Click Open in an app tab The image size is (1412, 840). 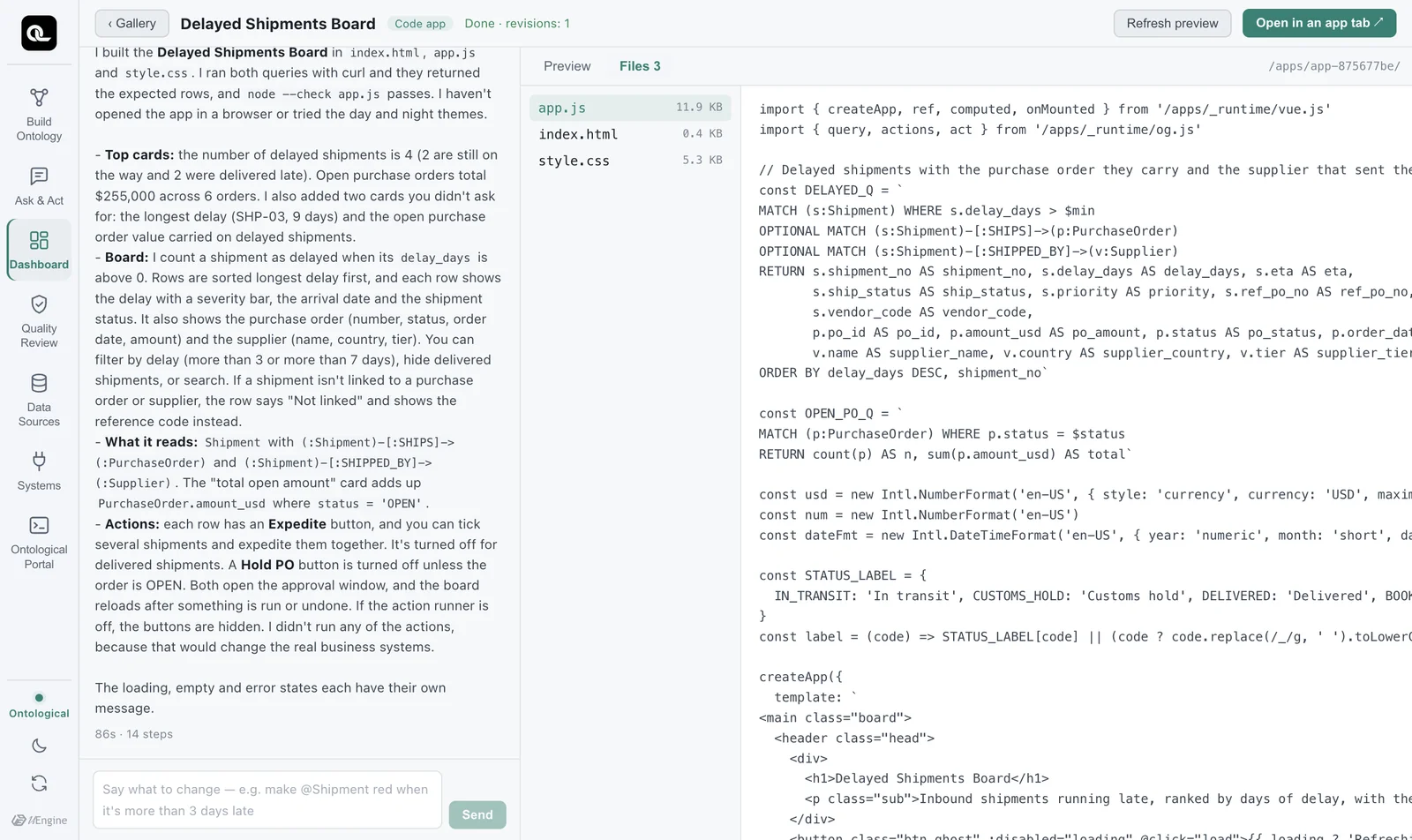point(1319,23)
